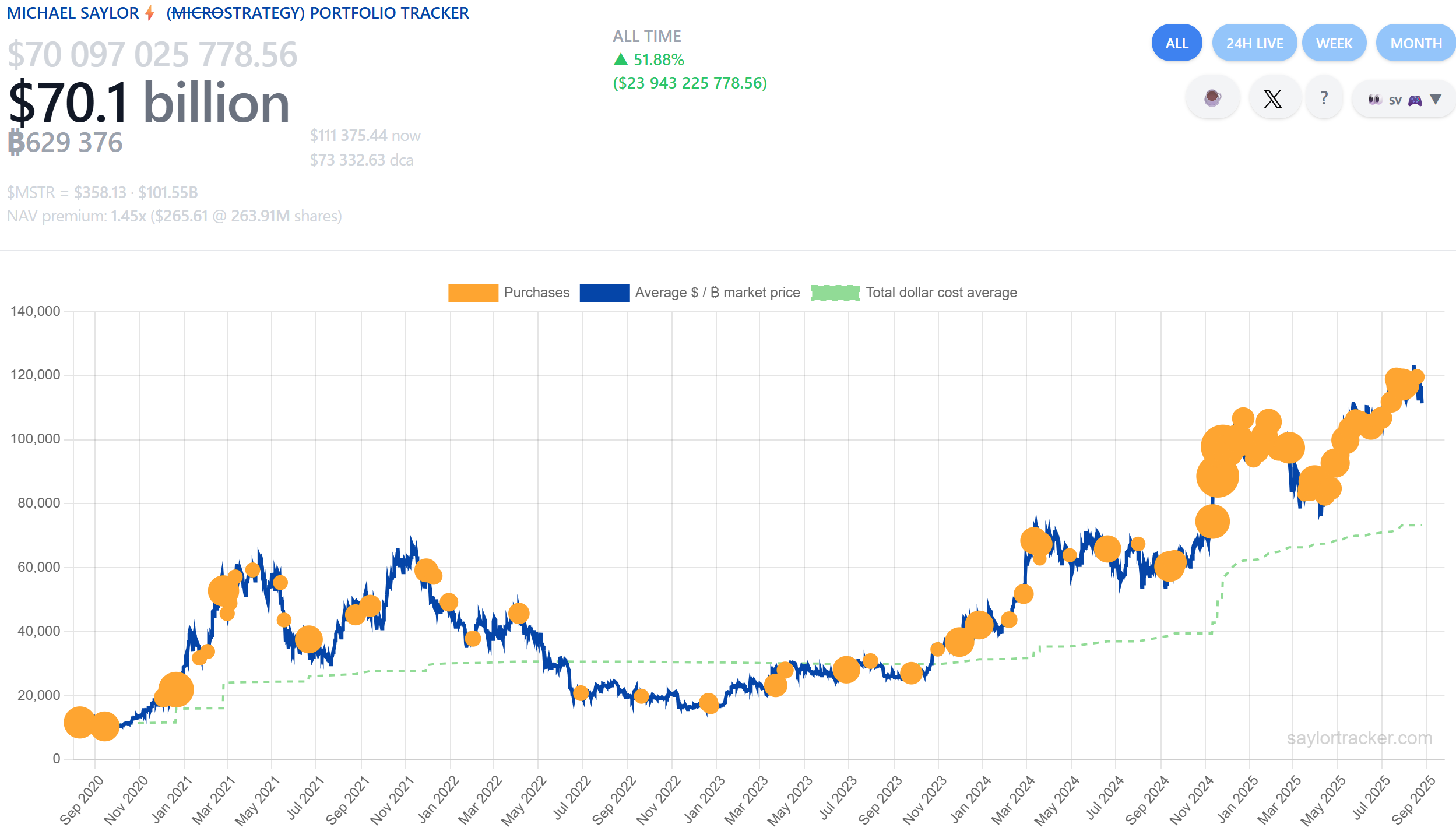Click the green 51.88% gain figure
Image resolution: width=1456 pixels, height=831 pixels.
point(649,60)
